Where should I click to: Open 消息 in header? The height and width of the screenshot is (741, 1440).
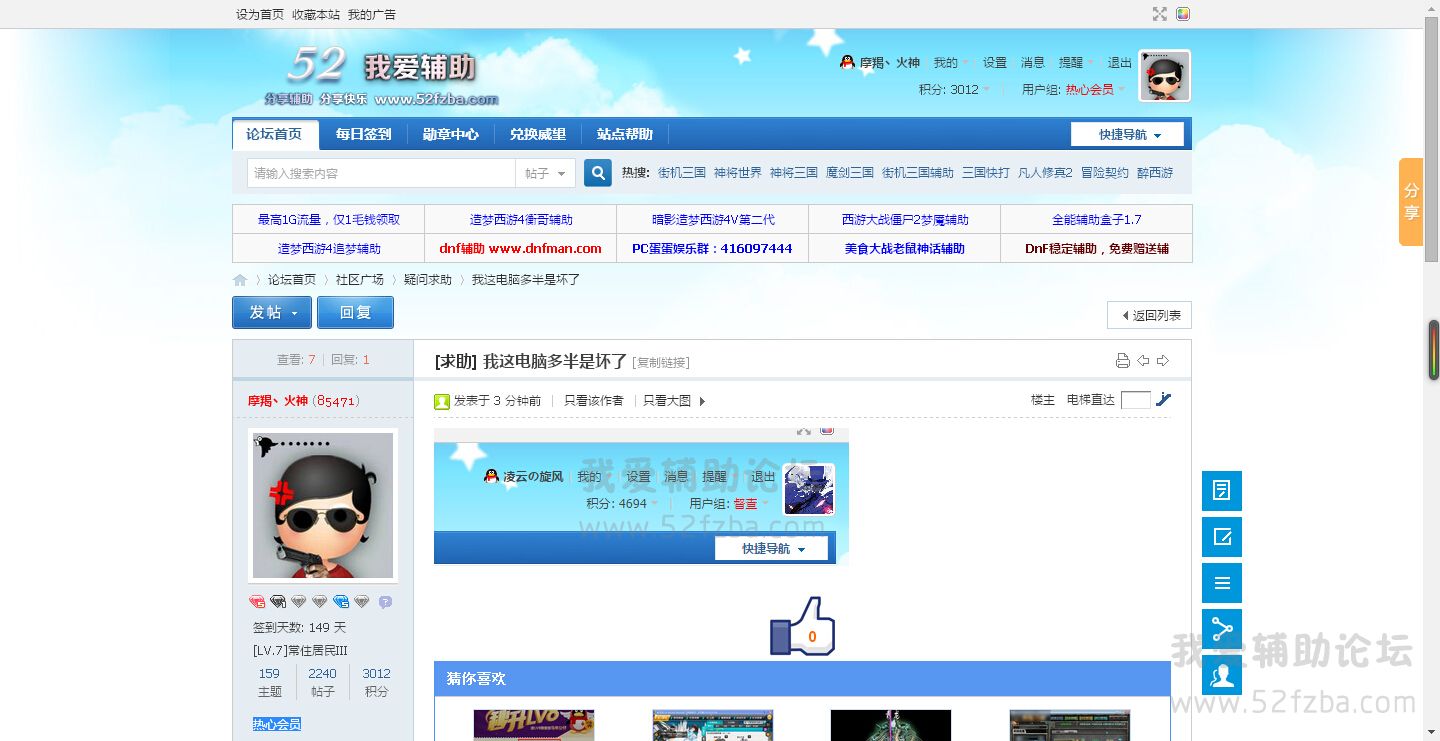[x=1033, y=62]
